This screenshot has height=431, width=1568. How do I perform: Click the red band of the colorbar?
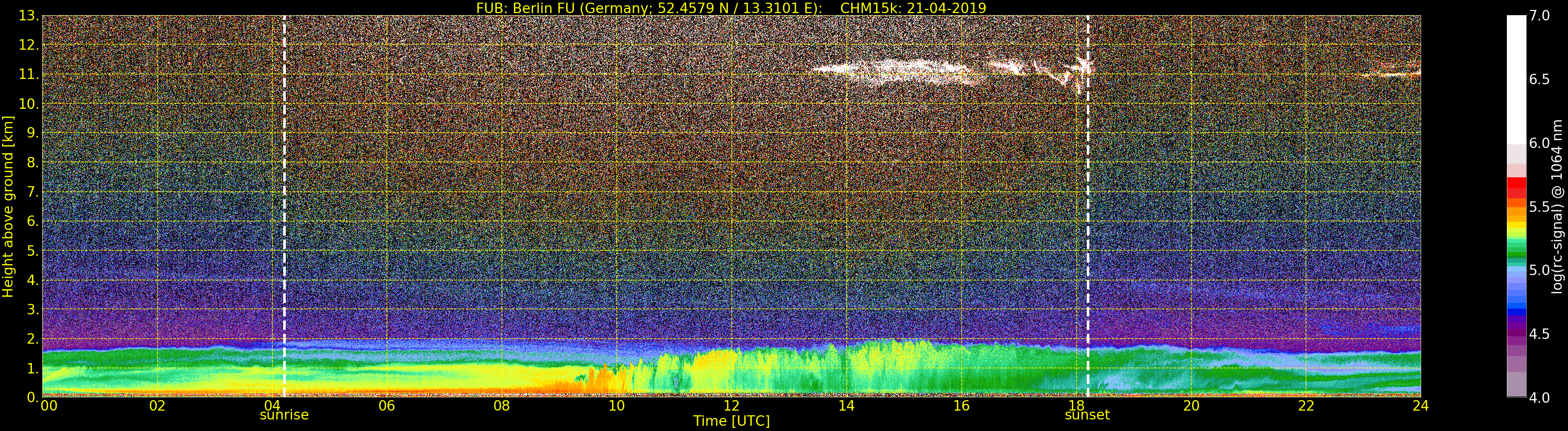coord(1516,187)
